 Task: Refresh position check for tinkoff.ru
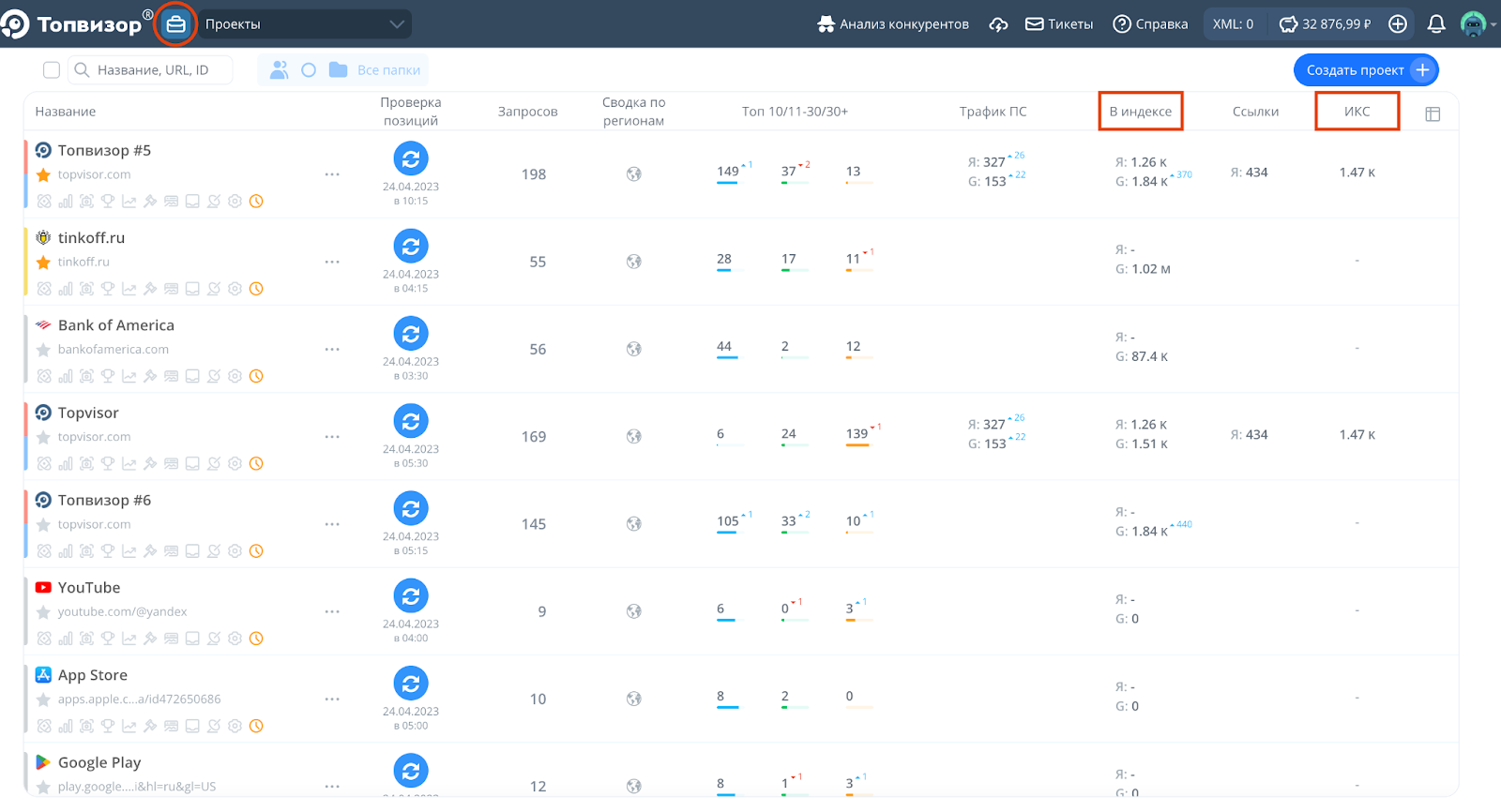pos(411,247)
